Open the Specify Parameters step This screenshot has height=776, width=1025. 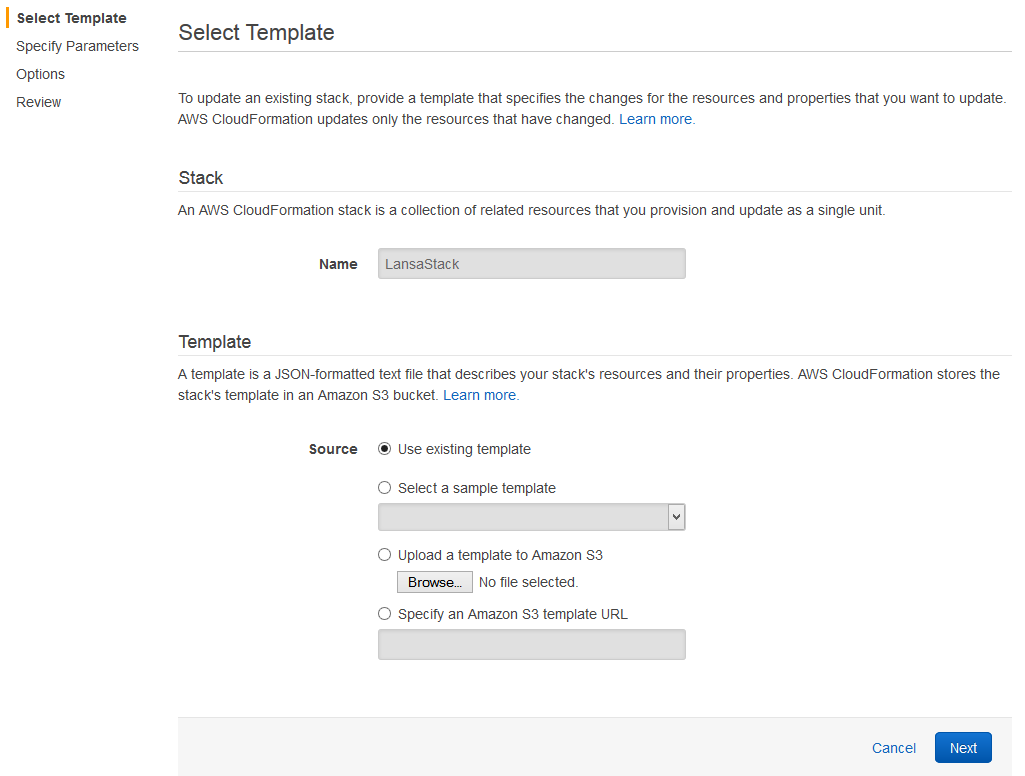(77, 46)
